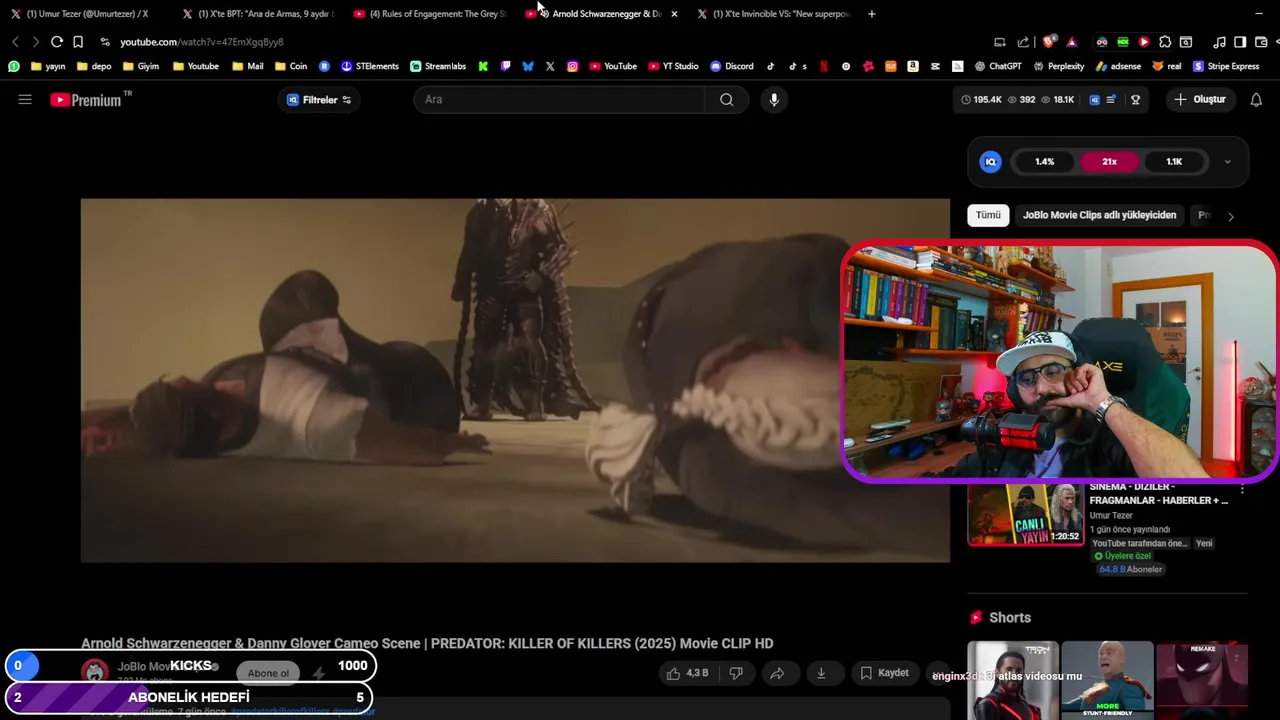This screenshot has height=720, width=1280.
Task: Open the CANLI YAYIN video thumbnail
Action: [1025, 515]
